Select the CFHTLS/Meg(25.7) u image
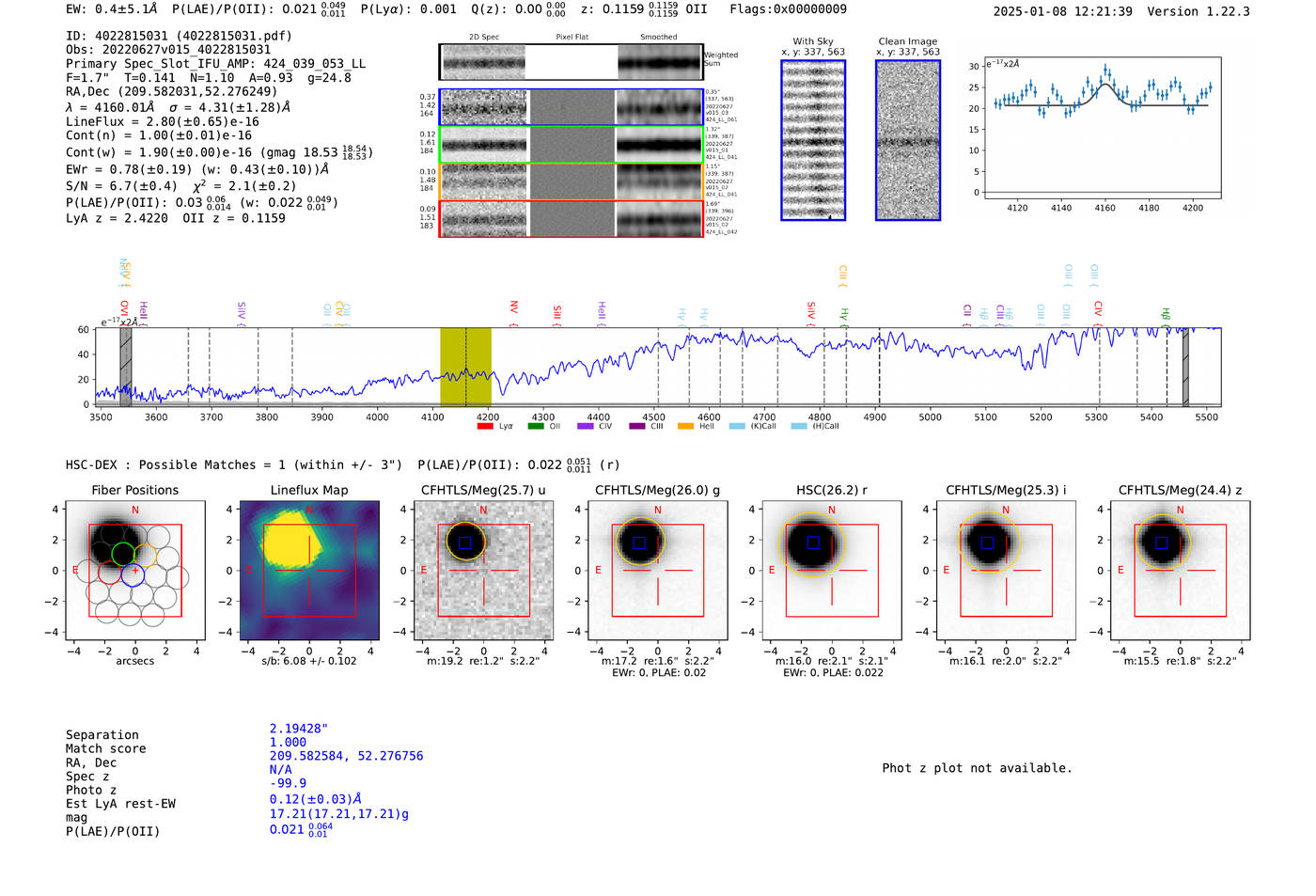 (484, 570)
